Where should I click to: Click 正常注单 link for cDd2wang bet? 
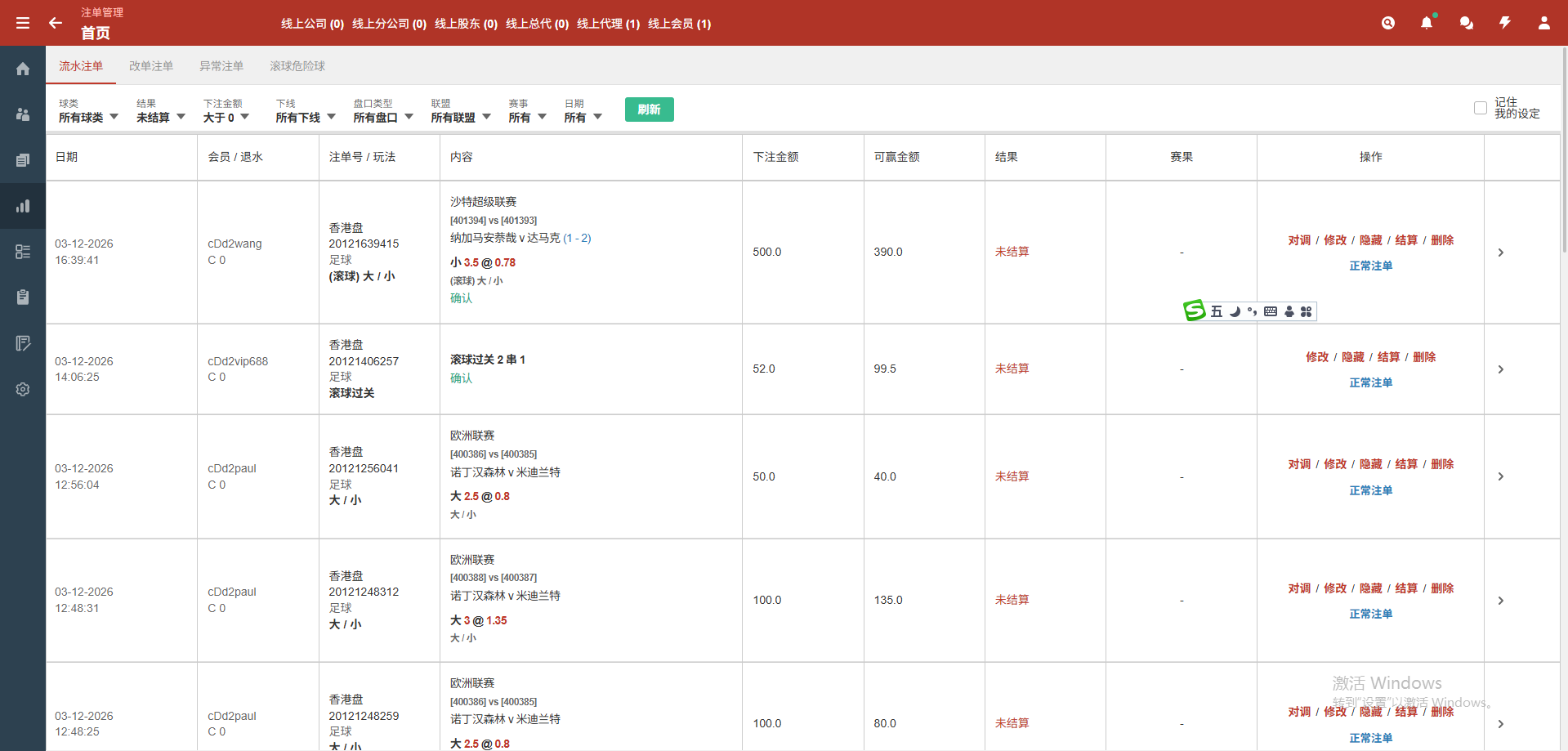pos(1370,266)
